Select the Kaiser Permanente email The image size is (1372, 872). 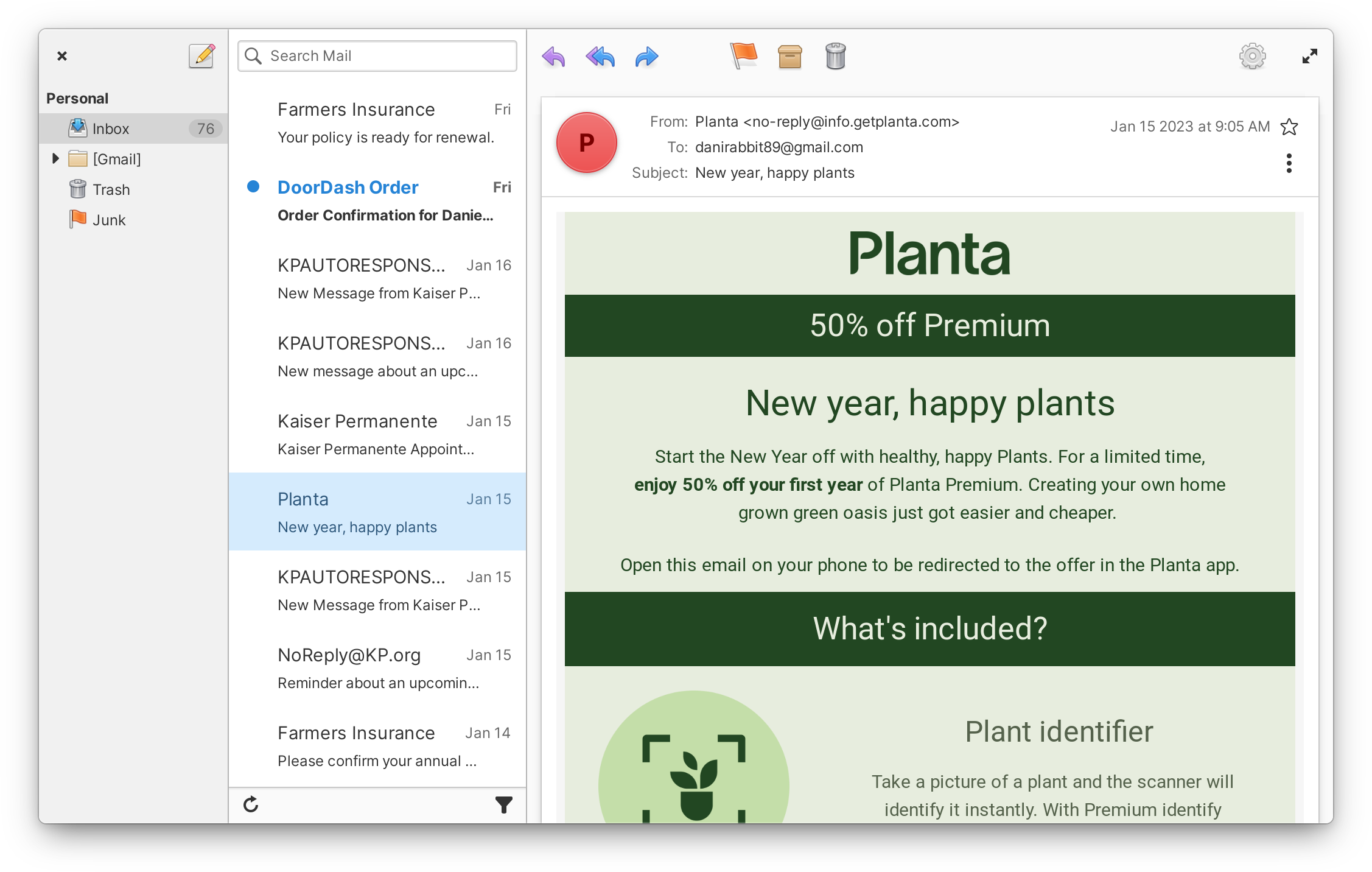click(376, 434)
